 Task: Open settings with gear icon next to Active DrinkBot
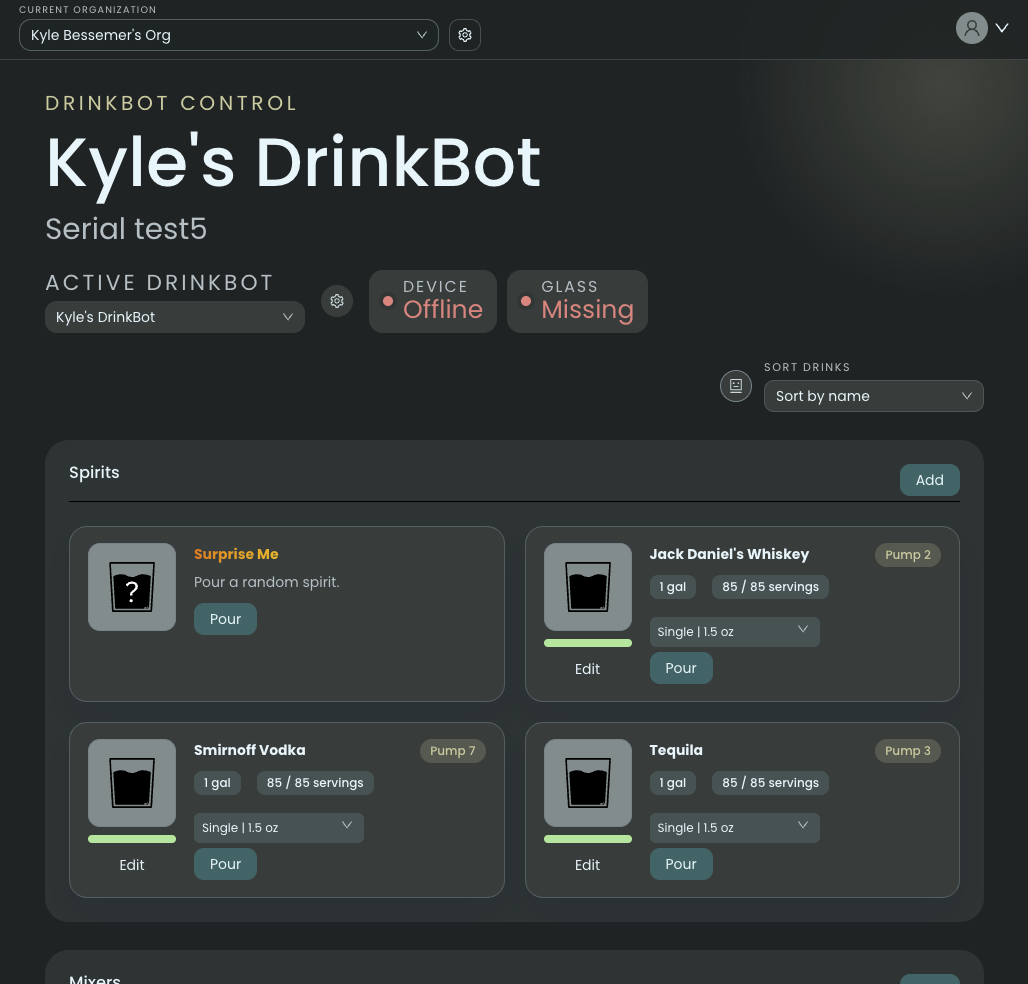337,301
